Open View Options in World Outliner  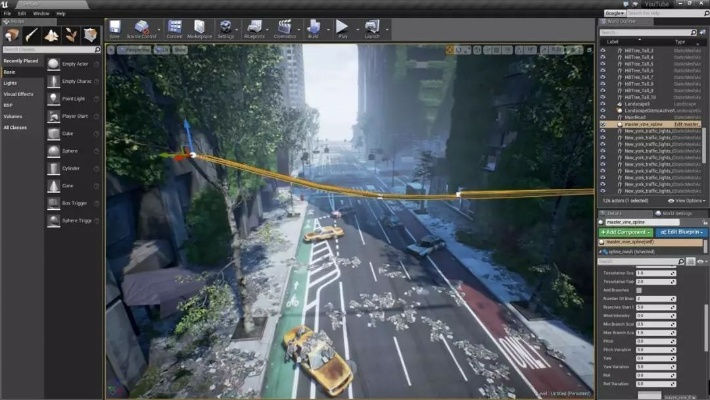coord(688,200)
